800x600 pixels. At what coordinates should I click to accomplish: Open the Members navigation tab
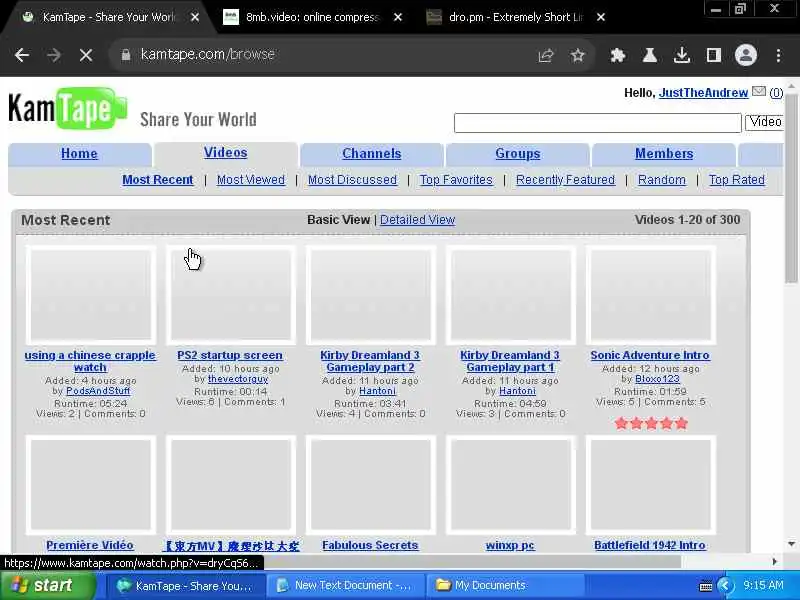pos(664,154)
